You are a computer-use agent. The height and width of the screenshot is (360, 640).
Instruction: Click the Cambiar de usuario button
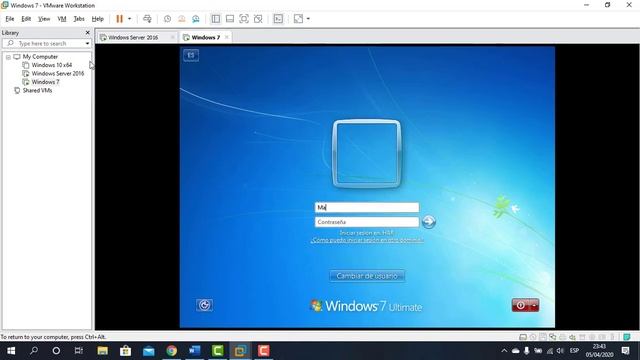click(367, 276)
